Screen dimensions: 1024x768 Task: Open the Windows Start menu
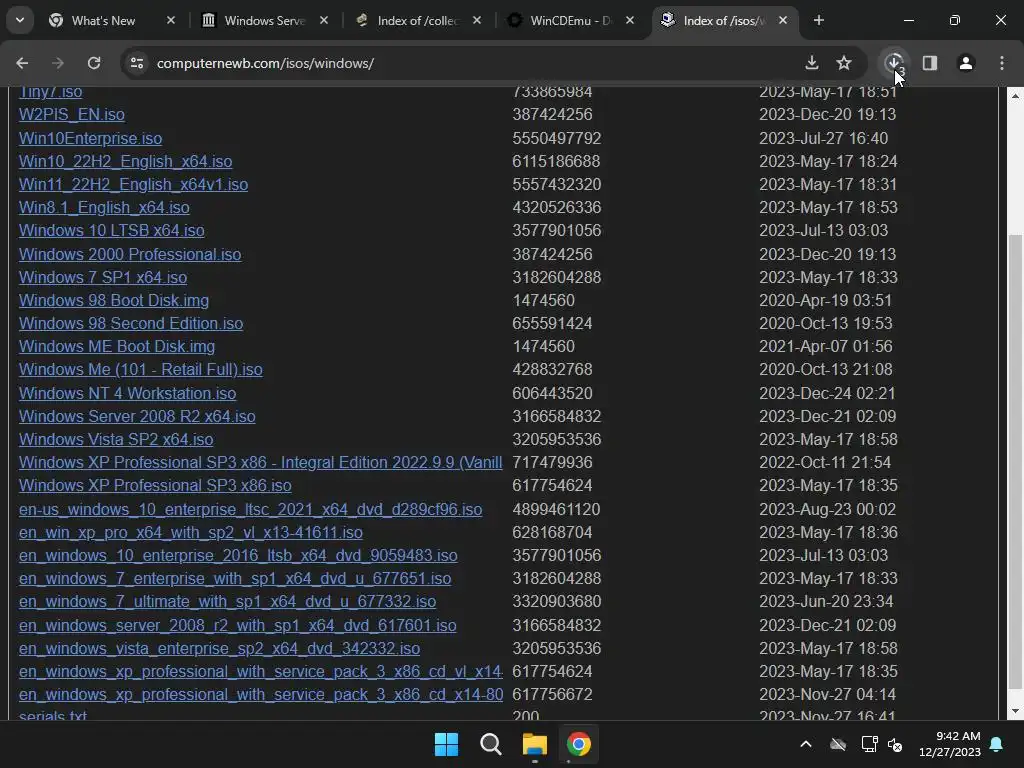(447, 744)
